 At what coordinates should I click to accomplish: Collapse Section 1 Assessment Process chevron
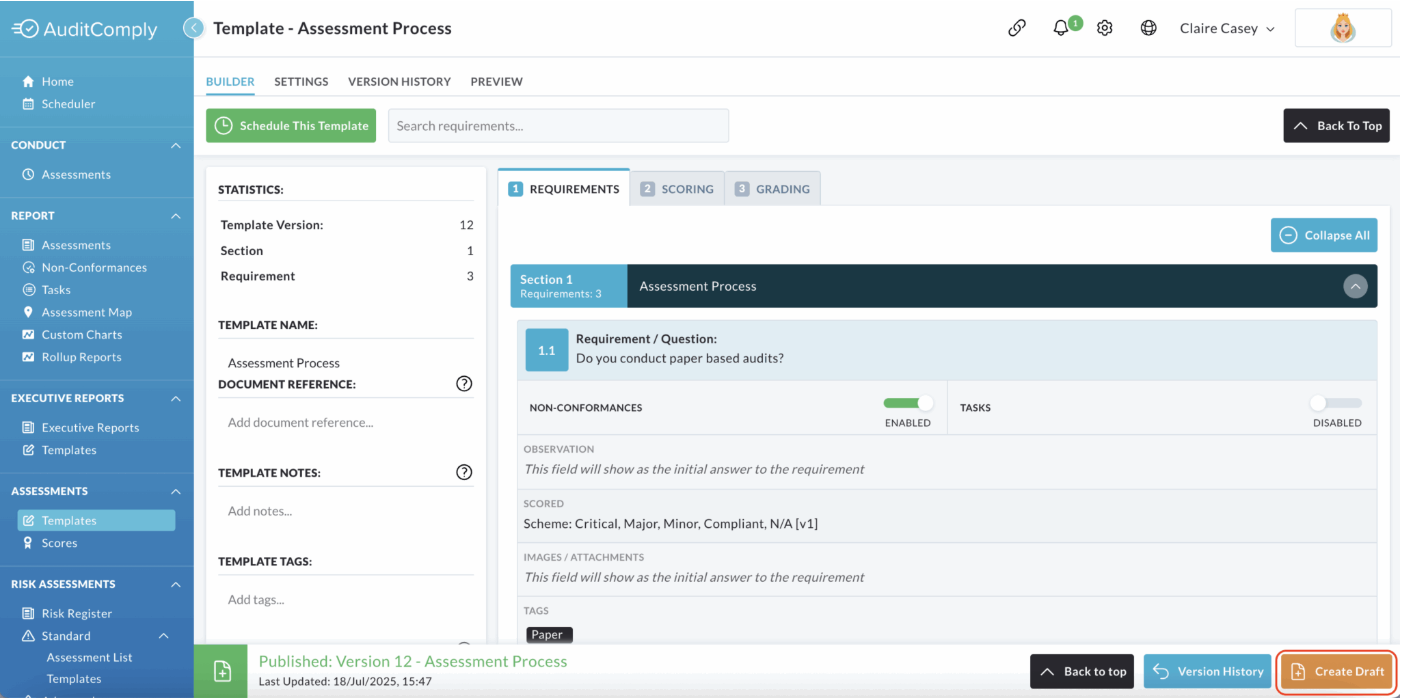pyautogui.click(x=1355, y=286)
